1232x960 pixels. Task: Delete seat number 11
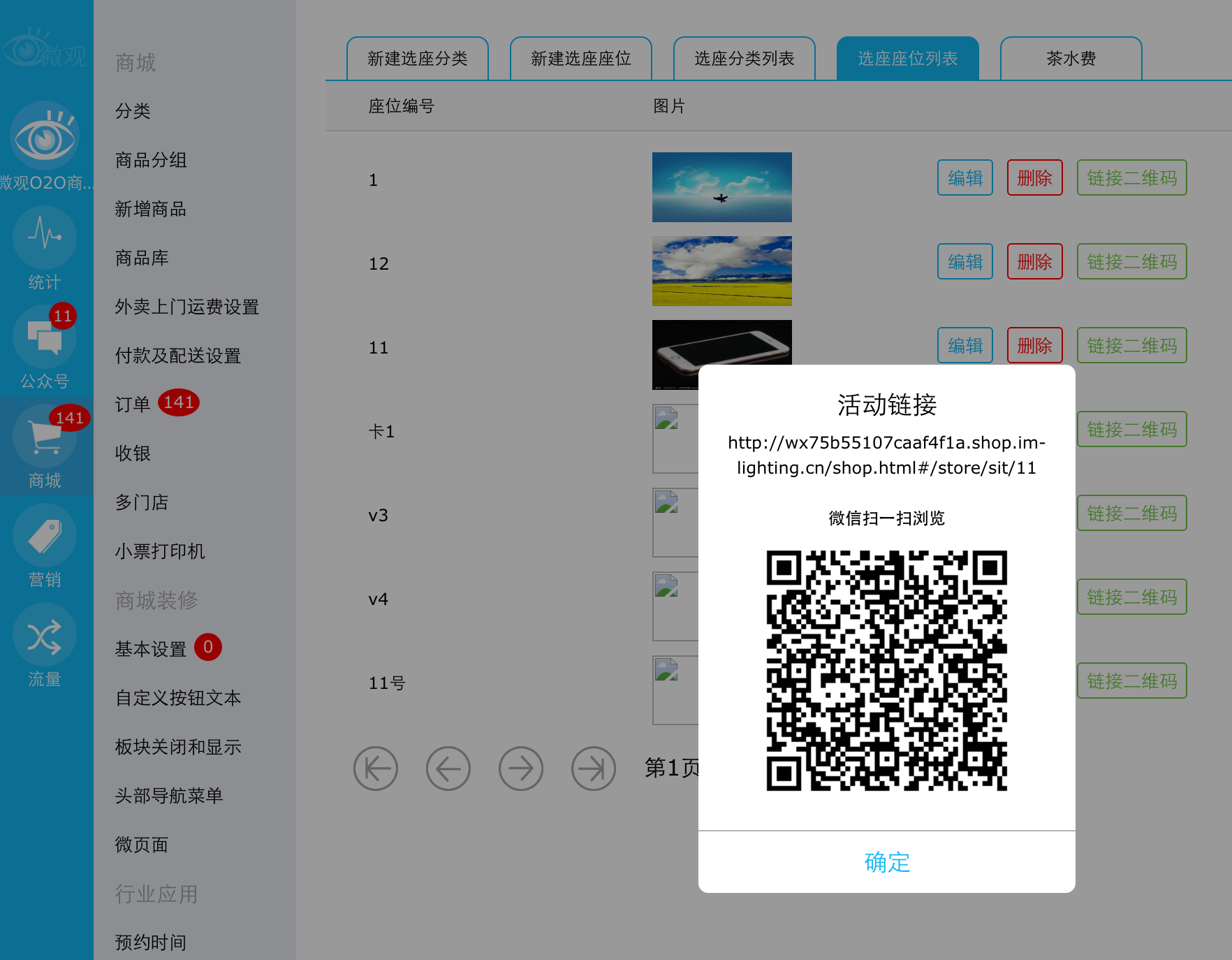pyautogui.click(x=1035, y=345)
